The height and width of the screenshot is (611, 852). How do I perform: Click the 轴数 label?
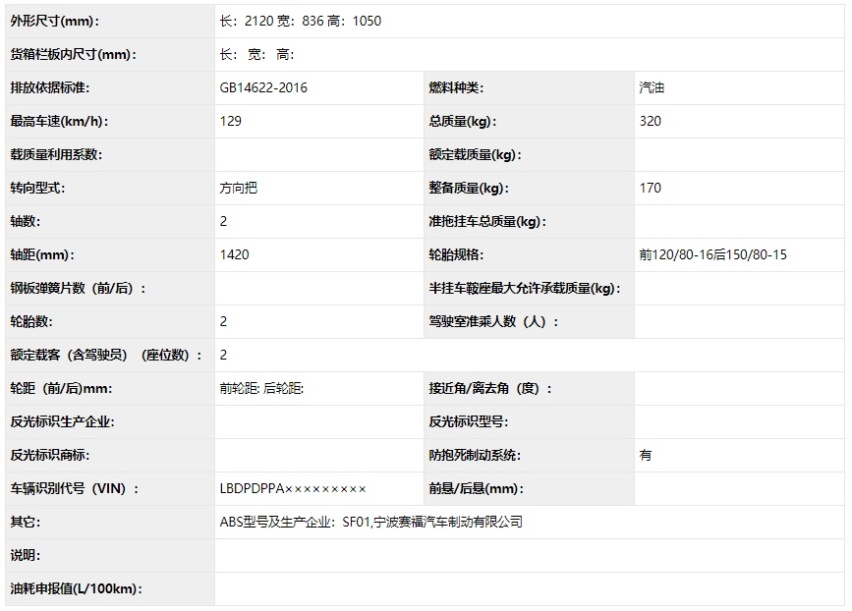click(25, 221)
